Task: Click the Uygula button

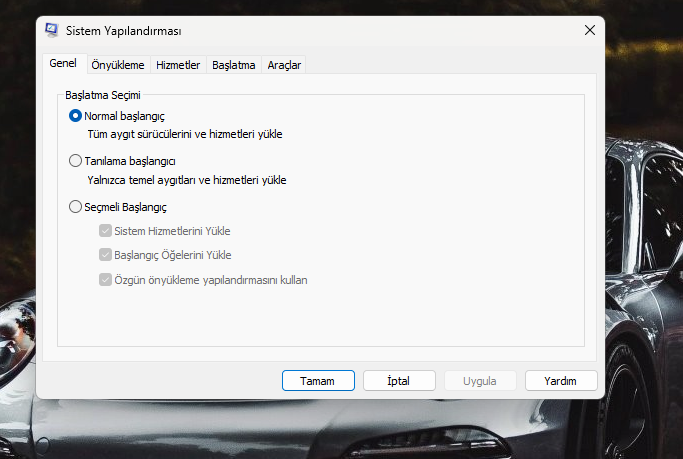Action: (x=480, y=381)
